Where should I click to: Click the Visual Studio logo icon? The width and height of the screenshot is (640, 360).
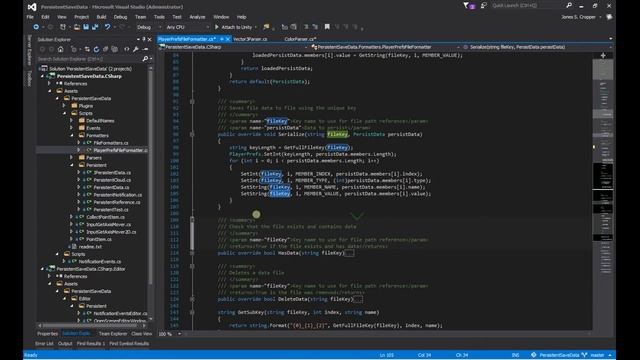click(x=32, y=7)
